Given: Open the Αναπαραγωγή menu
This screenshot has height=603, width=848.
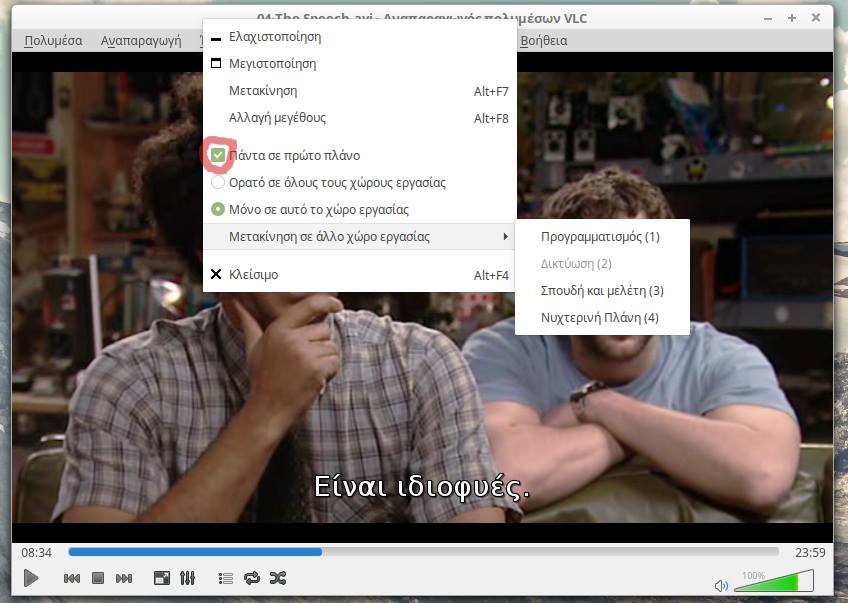Looking at the screenshot, I should point(141,41).
